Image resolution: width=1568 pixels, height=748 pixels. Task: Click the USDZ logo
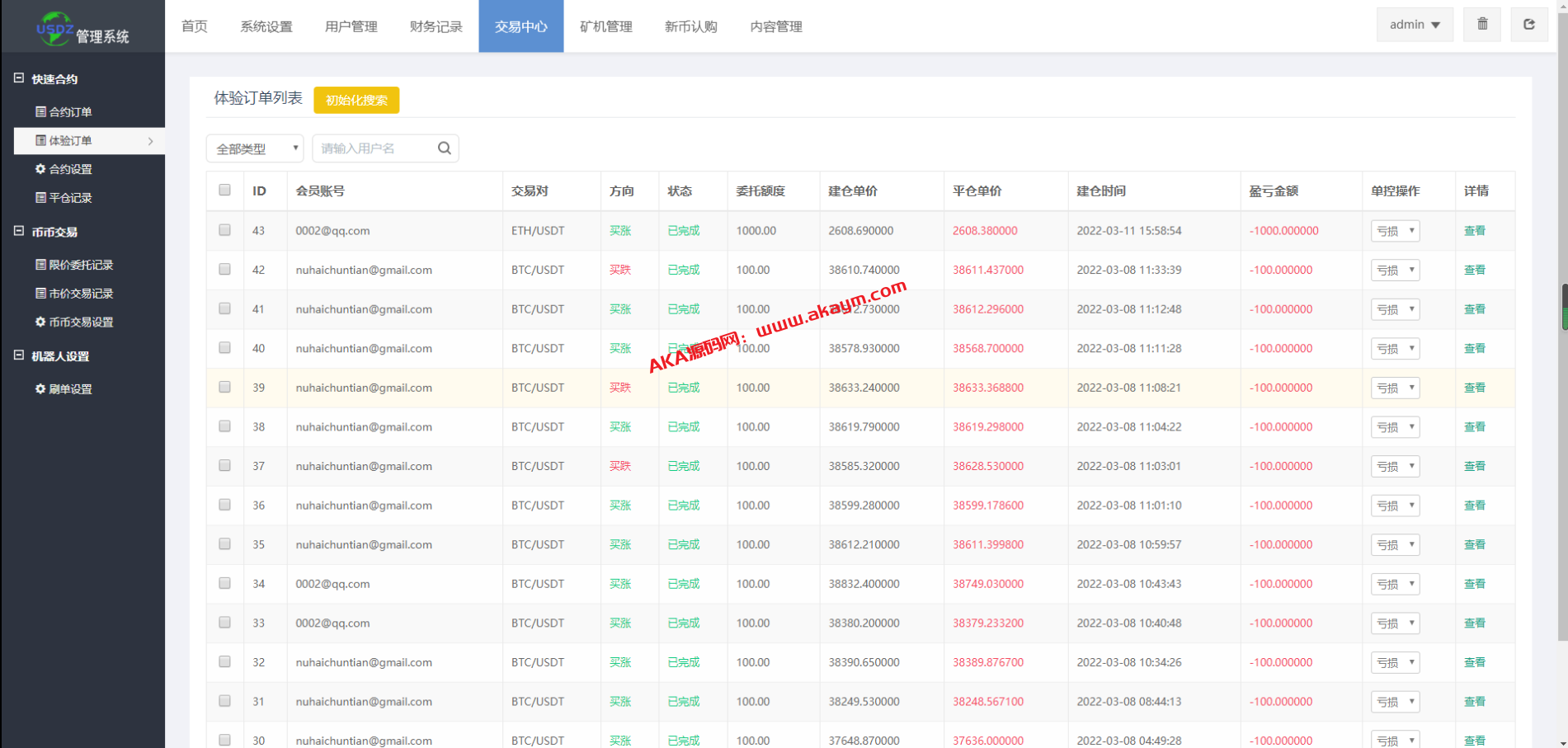(54, 27)
